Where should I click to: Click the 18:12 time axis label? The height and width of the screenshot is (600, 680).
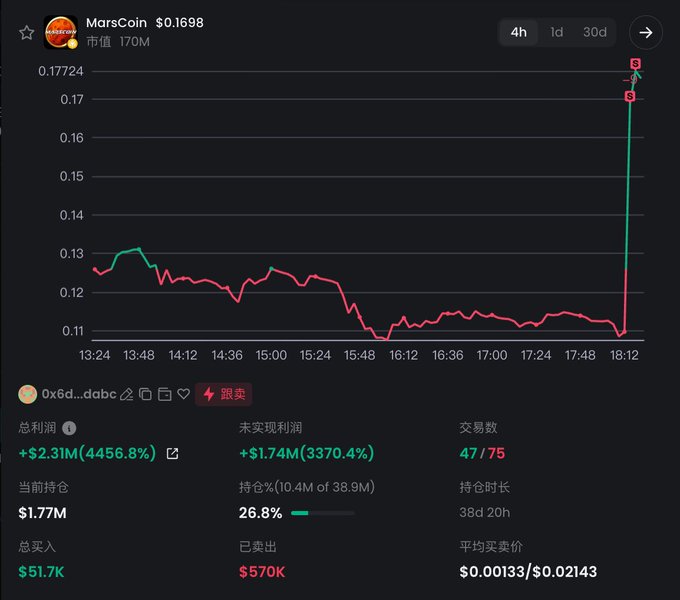click(624, 355)
